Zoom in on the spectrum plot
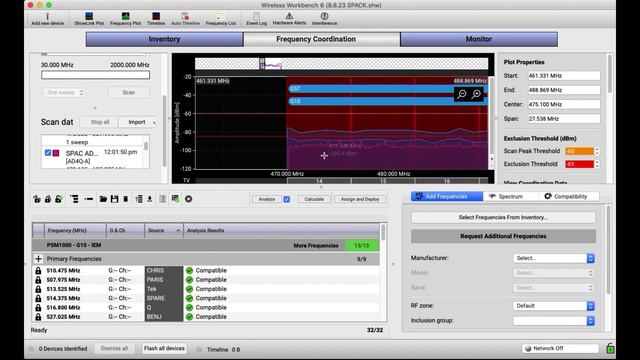This screenshot has height=360, width=640. pyautogui.click(x=476, y=94)
